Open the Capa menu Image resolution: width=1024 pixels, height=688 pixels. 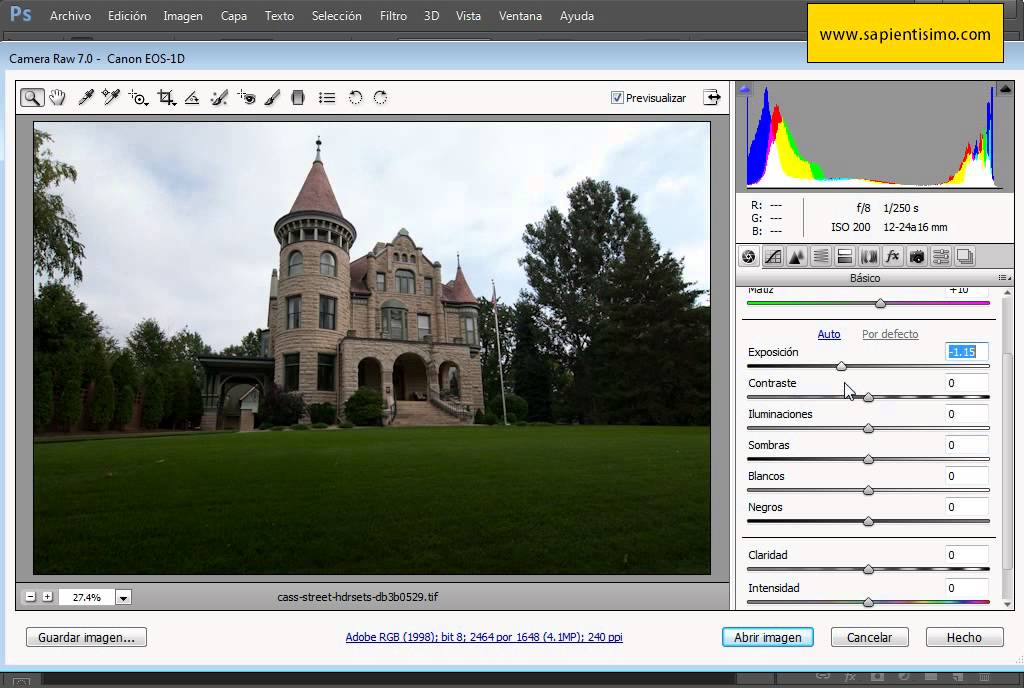point(234,16)
